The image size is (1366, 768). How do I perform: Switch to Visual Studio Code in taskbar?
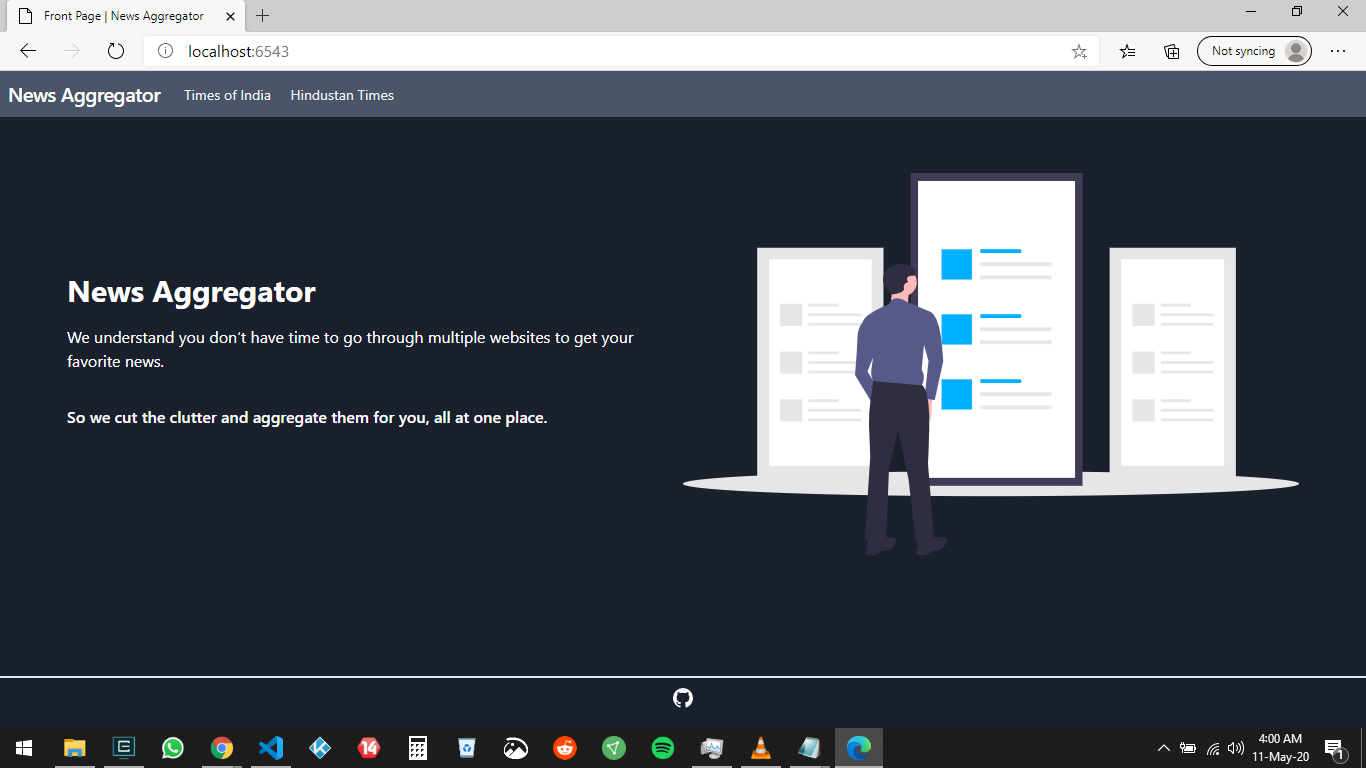271,748
